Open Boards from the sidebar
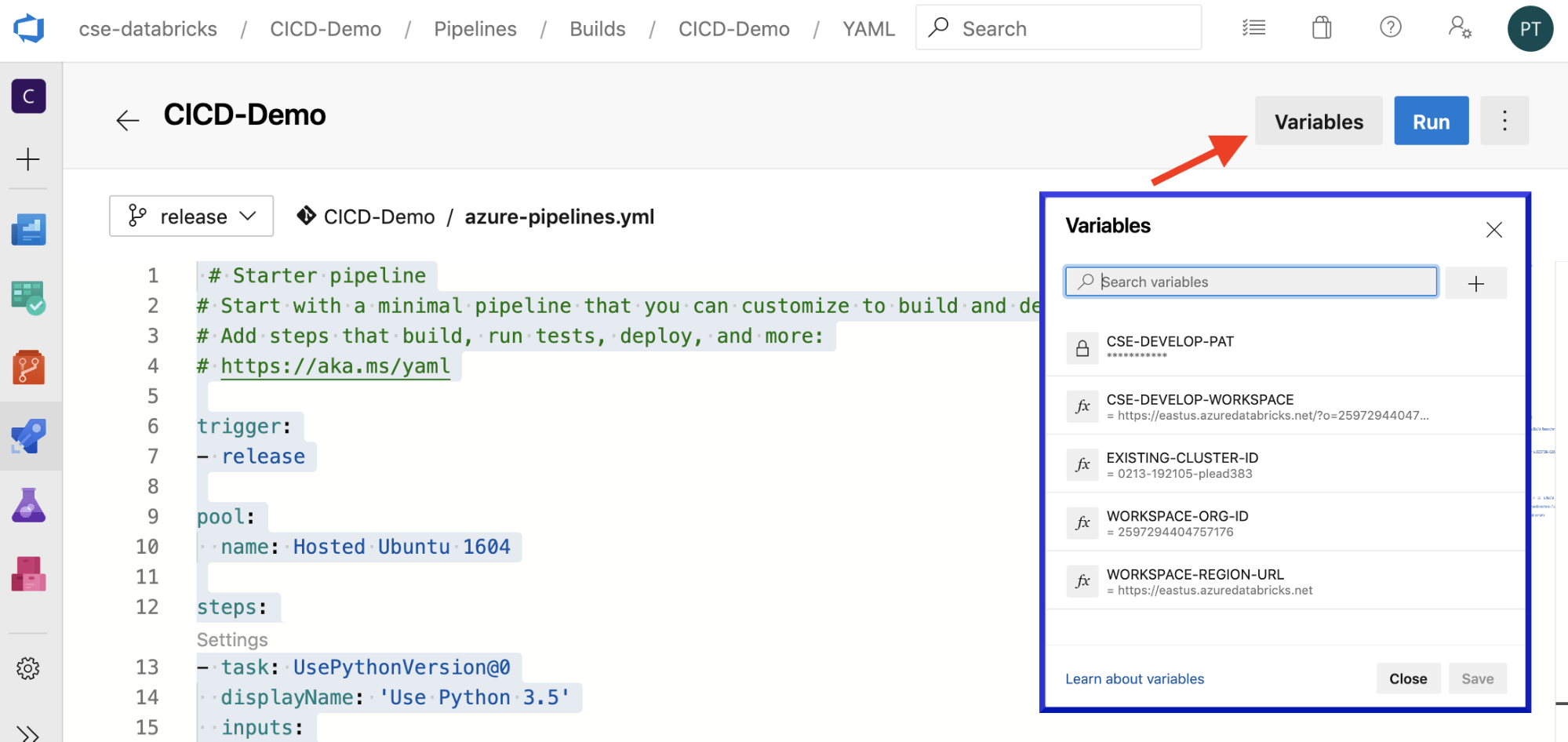The height and width of the screenshot is (742, 1568). (28, 296)
